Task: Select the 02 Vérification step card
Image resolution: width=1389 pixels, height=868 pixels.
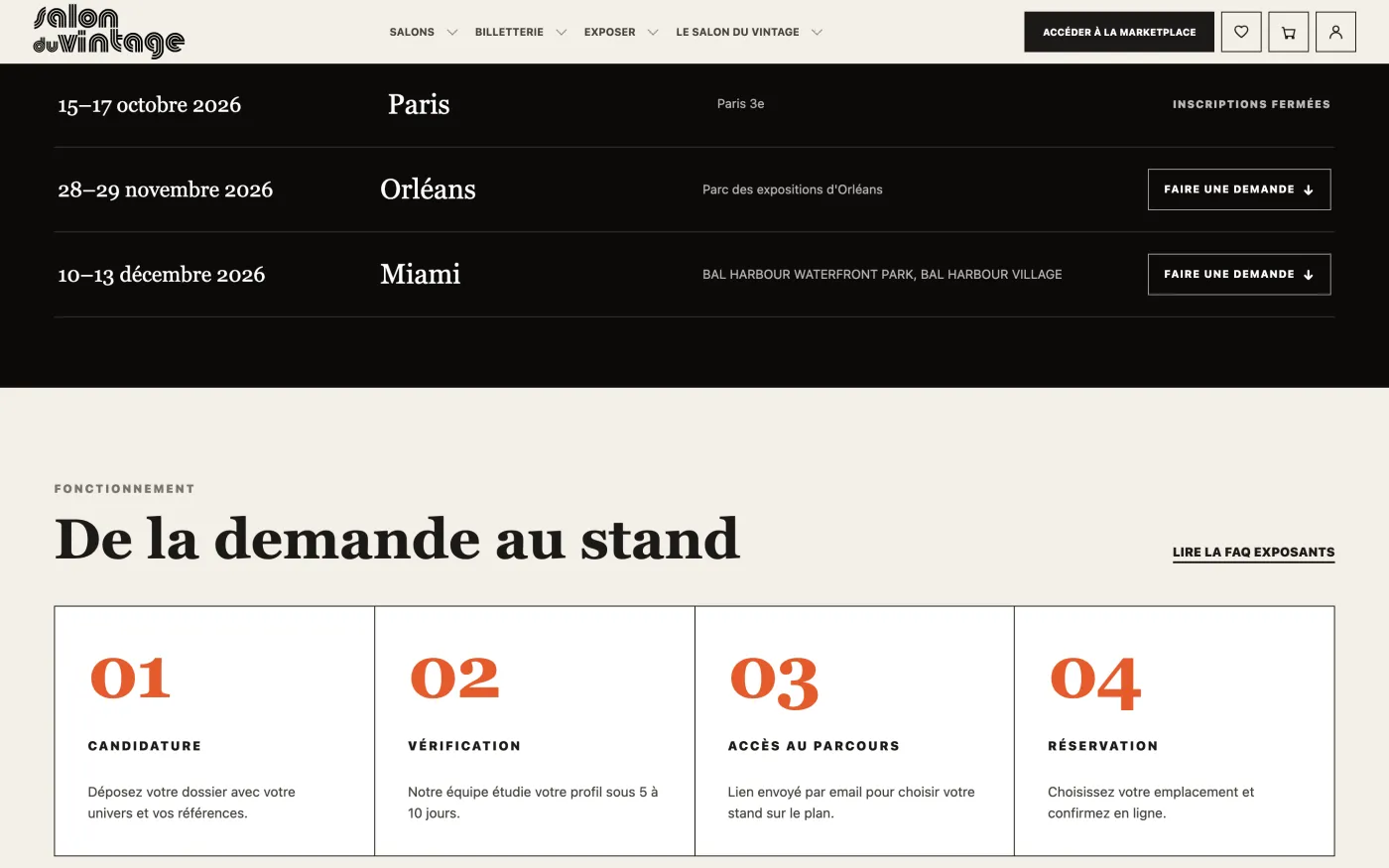Action: 535,731
